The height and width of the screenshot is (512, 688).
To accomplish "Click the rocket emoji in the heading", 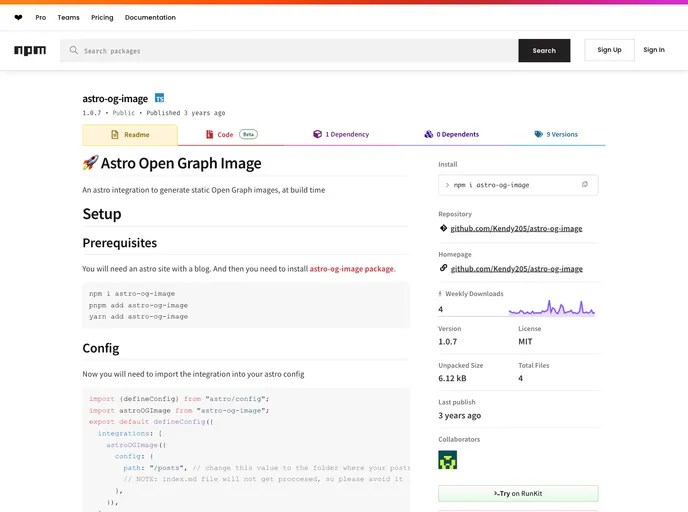I will tap(90, 163).
